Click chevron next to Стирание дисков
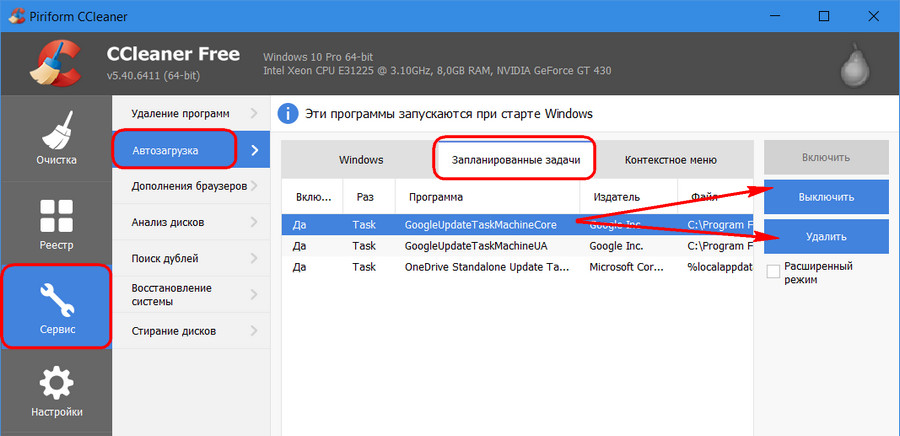Image resolution: width=900 pixels, height=436 pixels. tap(254, 331)
